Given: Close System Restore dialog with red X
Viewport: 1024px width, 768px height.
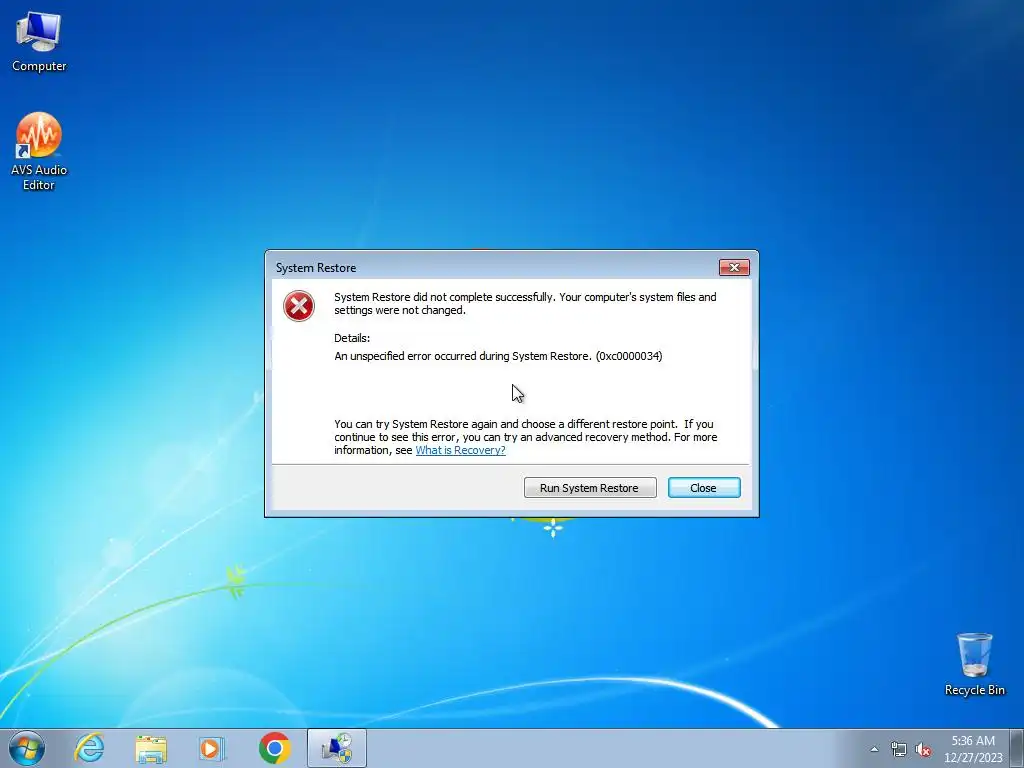Looking at the screenshot, I should [734, 267].
